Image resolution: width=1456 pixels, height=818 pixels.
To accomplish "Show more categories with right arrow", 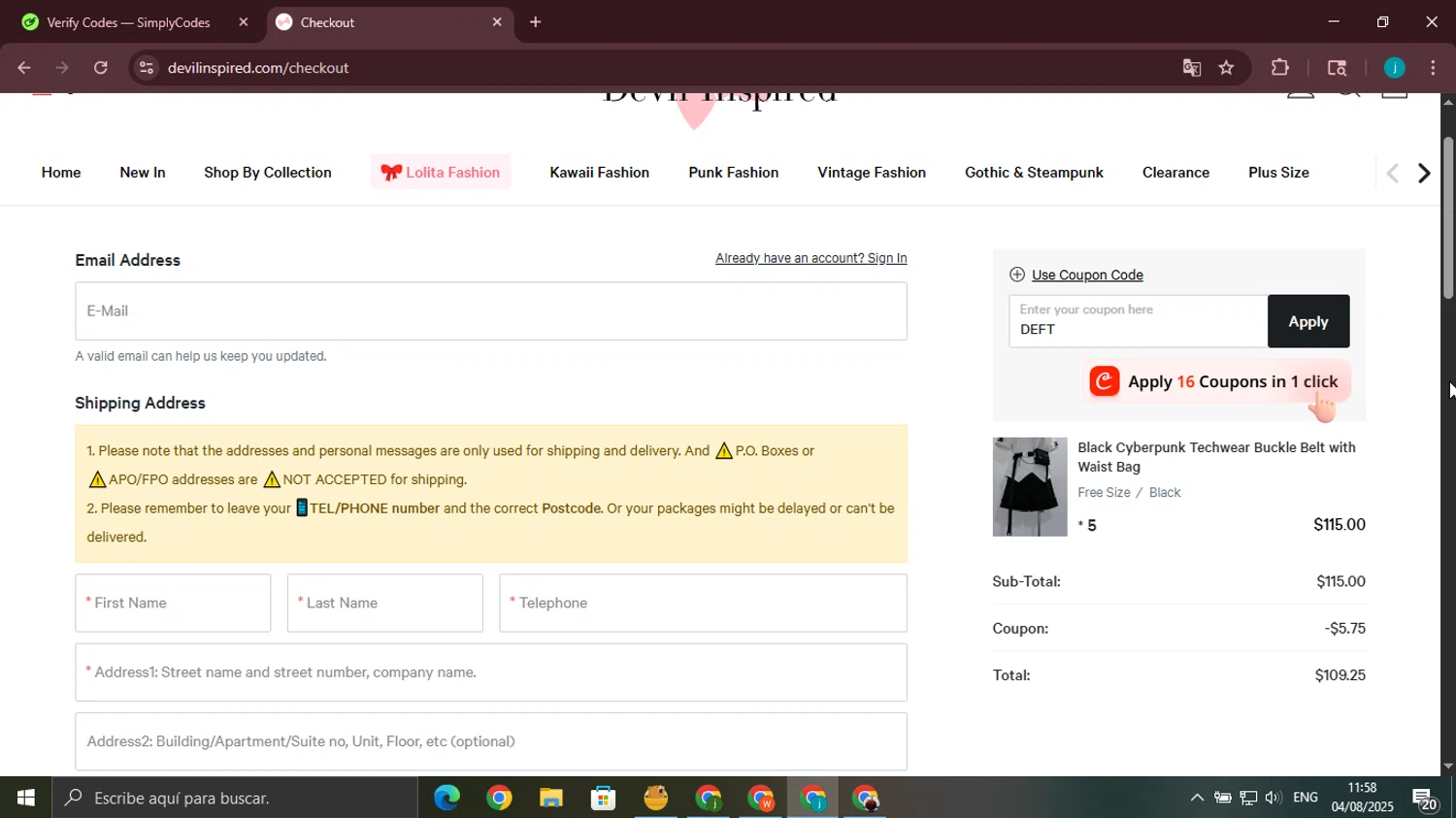I will (x=1424, y=174).
